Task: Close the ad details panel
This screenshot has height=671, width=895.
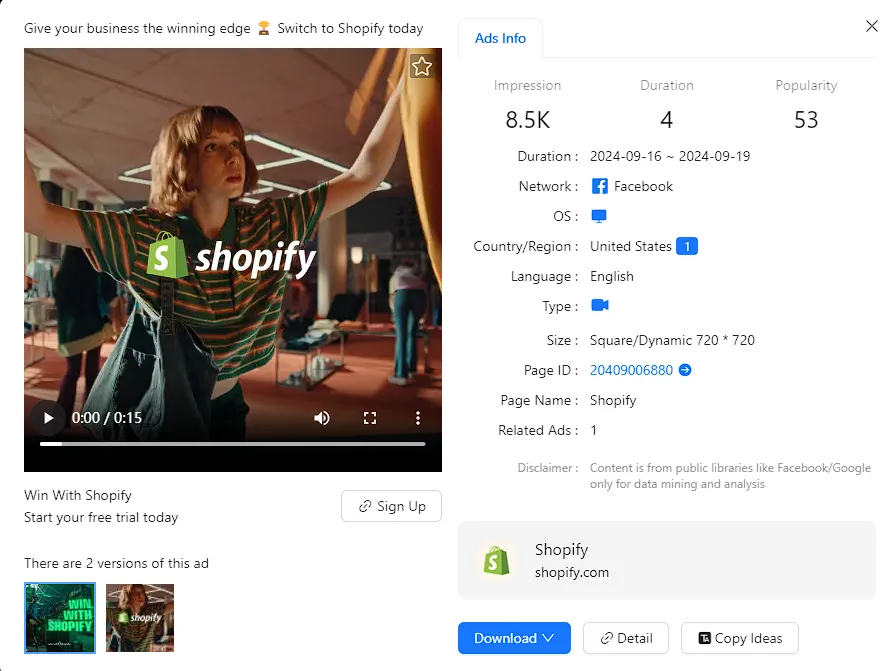Action: [871, 27]
